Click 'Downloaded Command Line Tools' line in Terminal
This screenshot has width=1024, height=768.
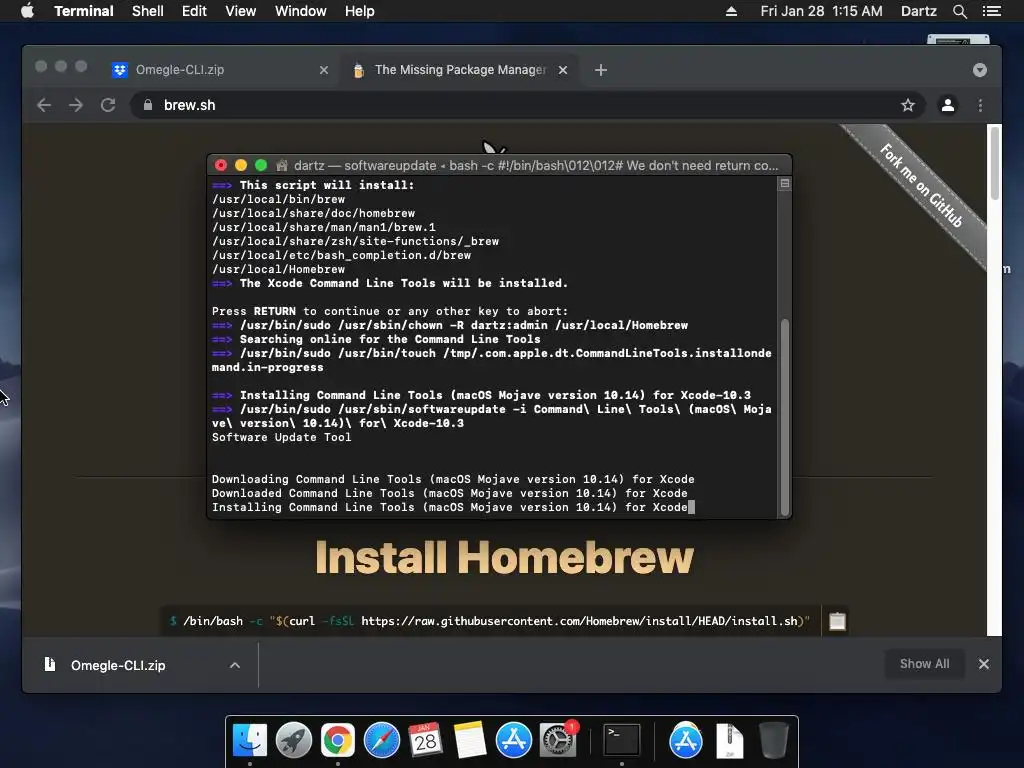(x=449, y=494)
